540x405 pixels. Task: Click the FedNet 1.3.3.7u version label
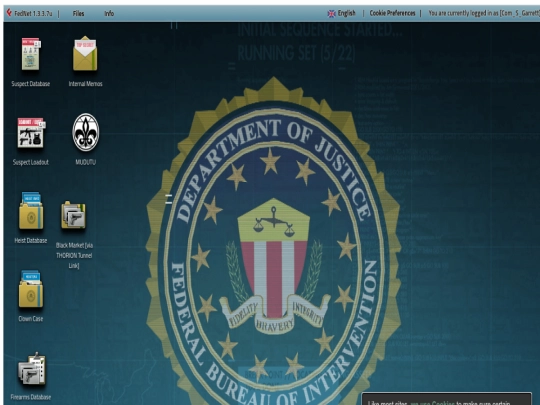tap(33, 13)
